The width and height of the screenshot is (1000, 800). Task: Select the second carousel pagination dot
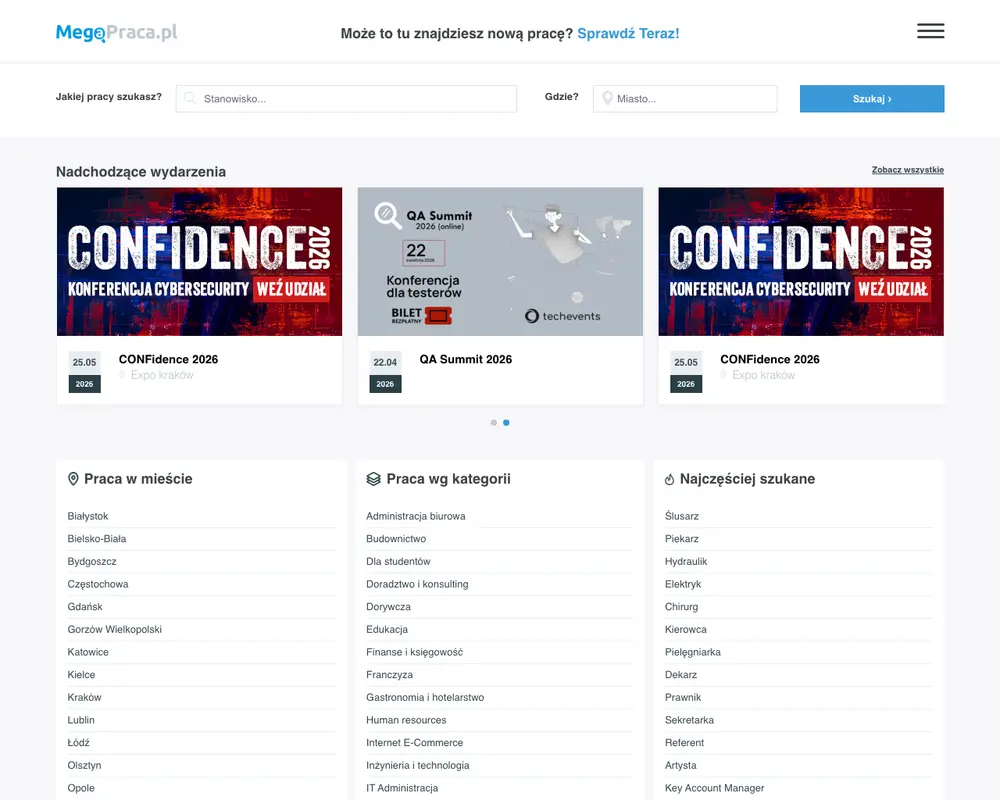506,422
